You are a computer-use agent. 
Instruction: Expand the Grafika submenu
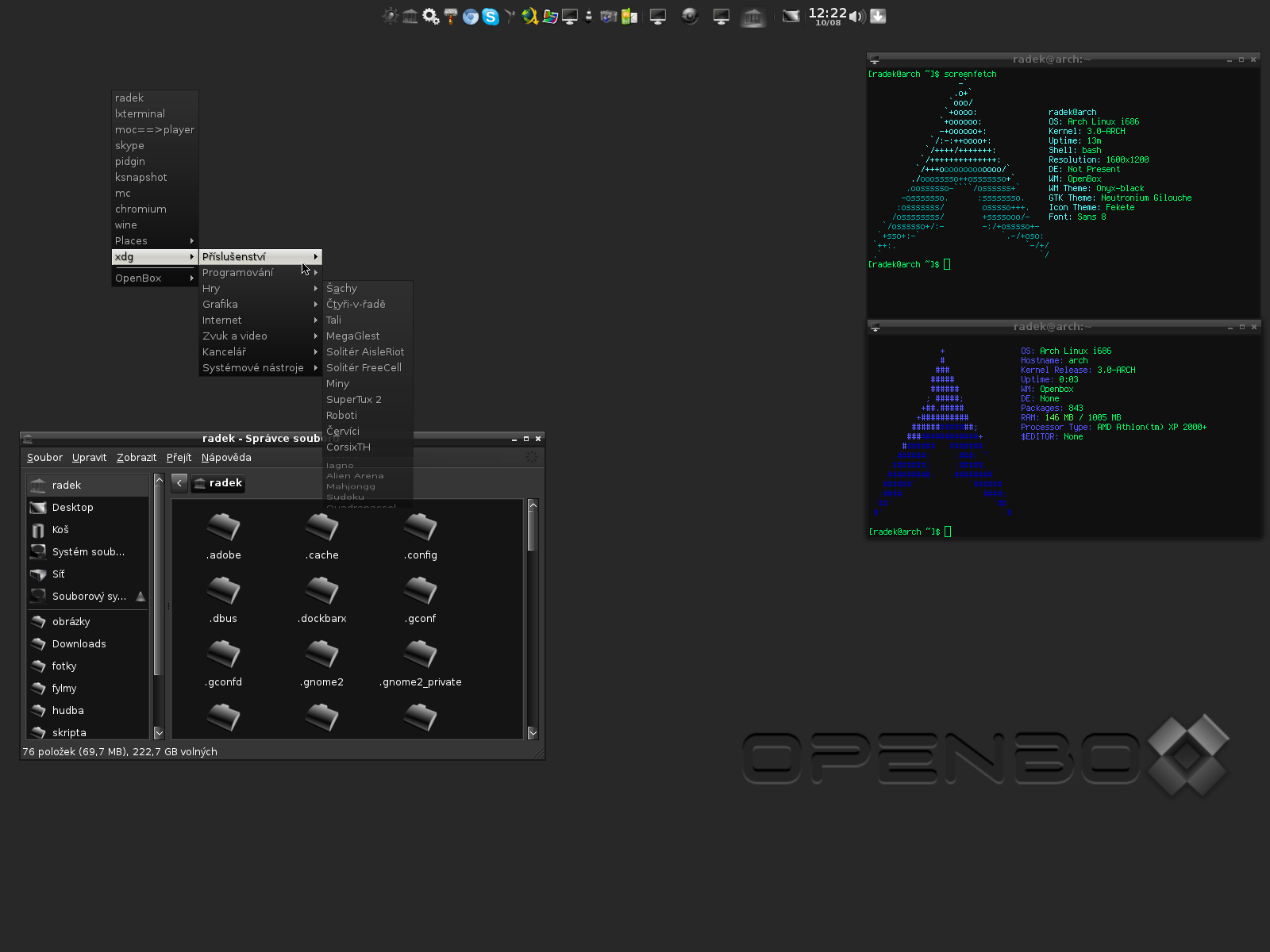(260, 305)
